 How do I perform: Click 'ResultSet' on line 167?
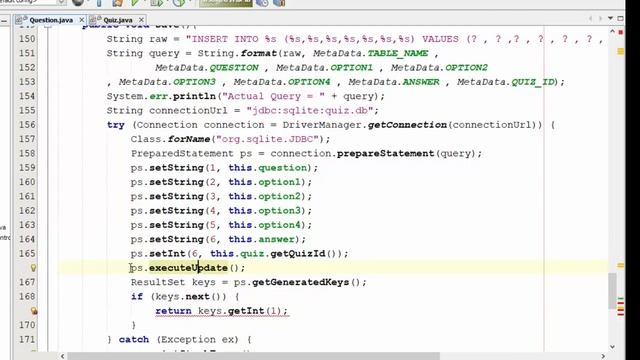(x=158, y=282)
